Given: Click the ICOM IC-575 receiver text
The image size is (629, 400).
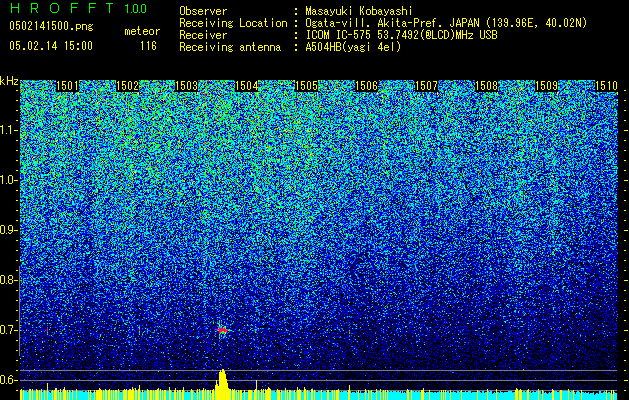Looking at the screenshot, I should pyautogui.click(x=401, y=35).
